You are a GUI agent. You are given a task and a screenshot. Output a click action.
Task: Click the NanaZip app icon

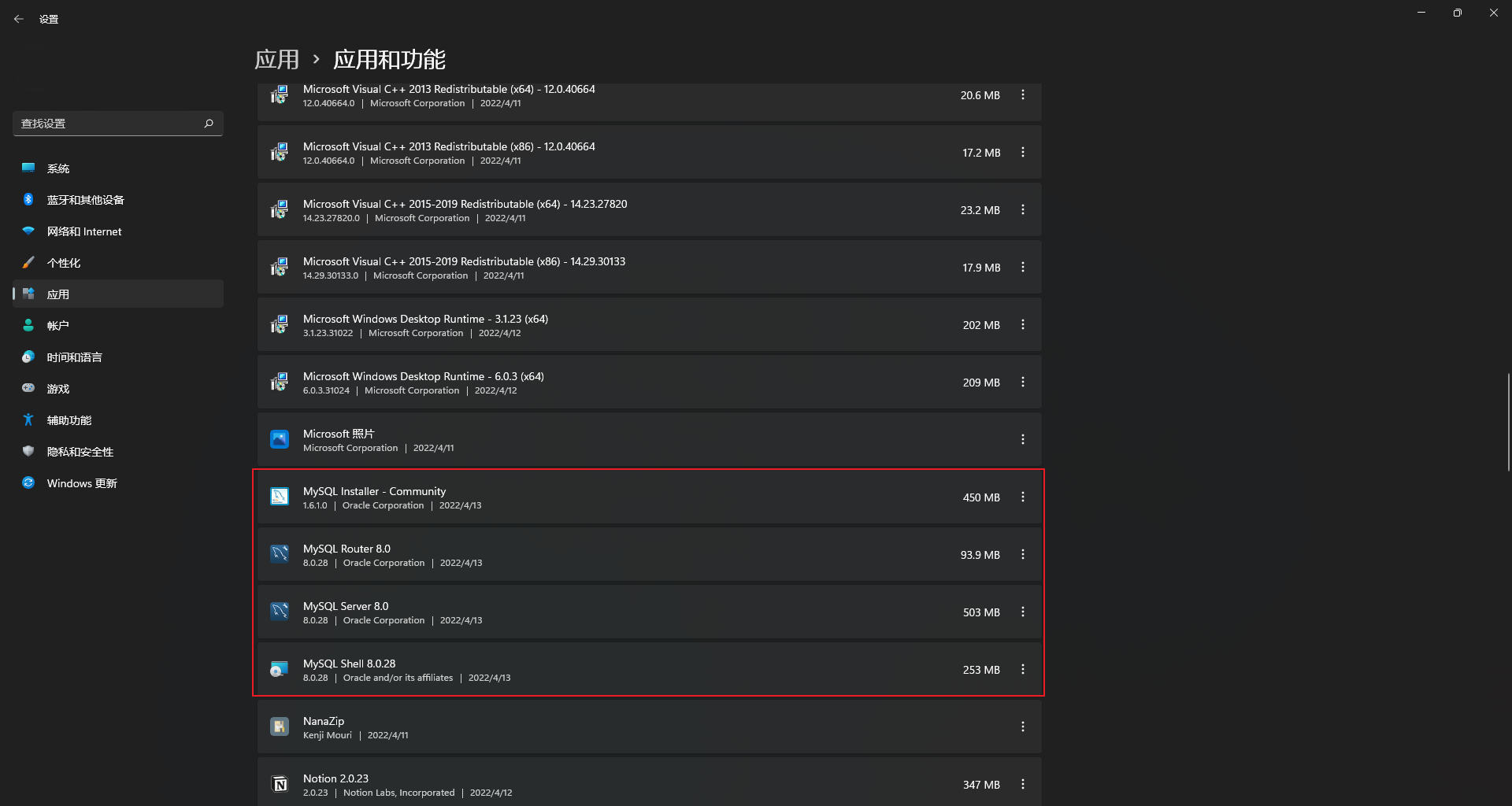280,727
